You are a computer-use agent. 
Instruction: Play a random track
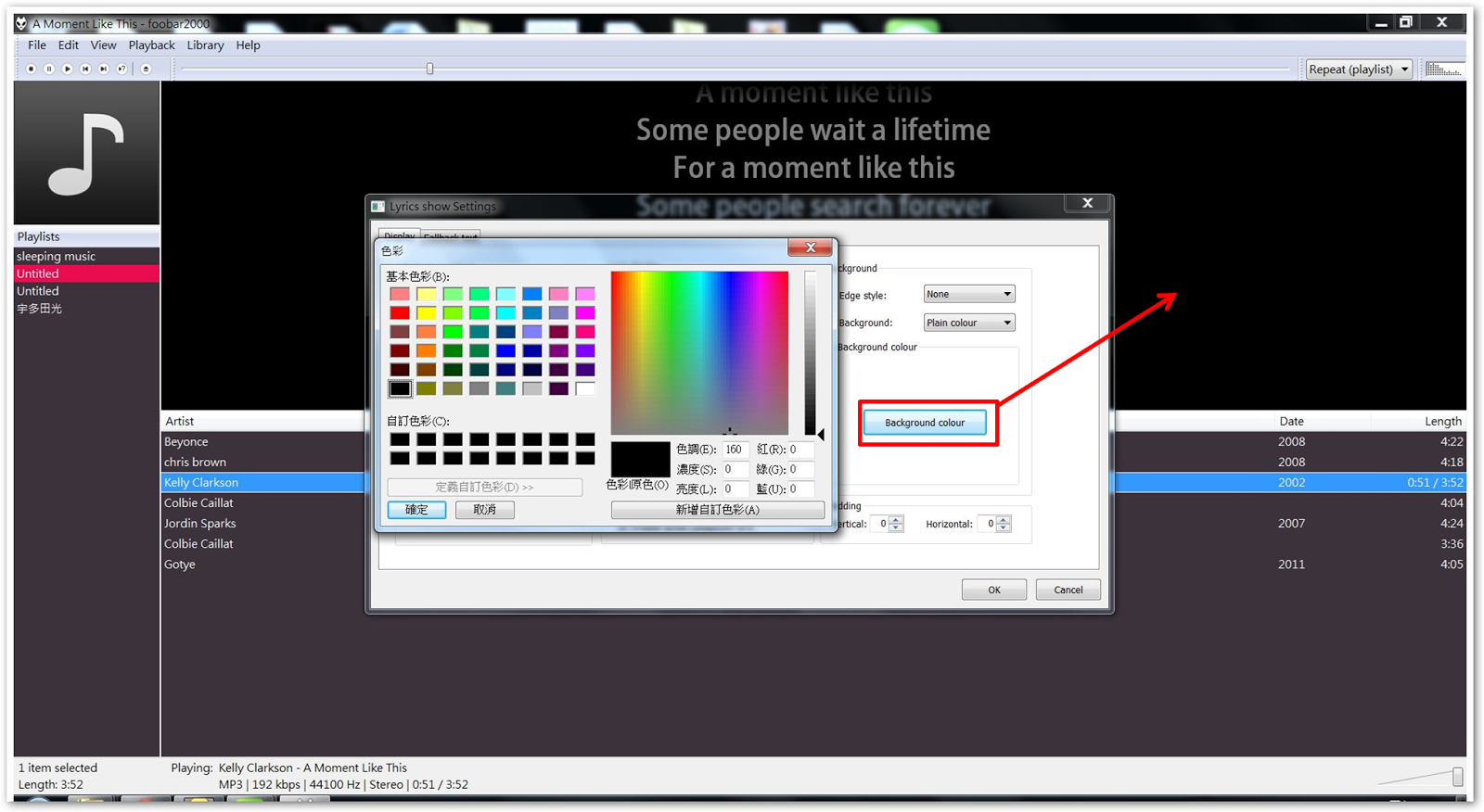point(122,69)
